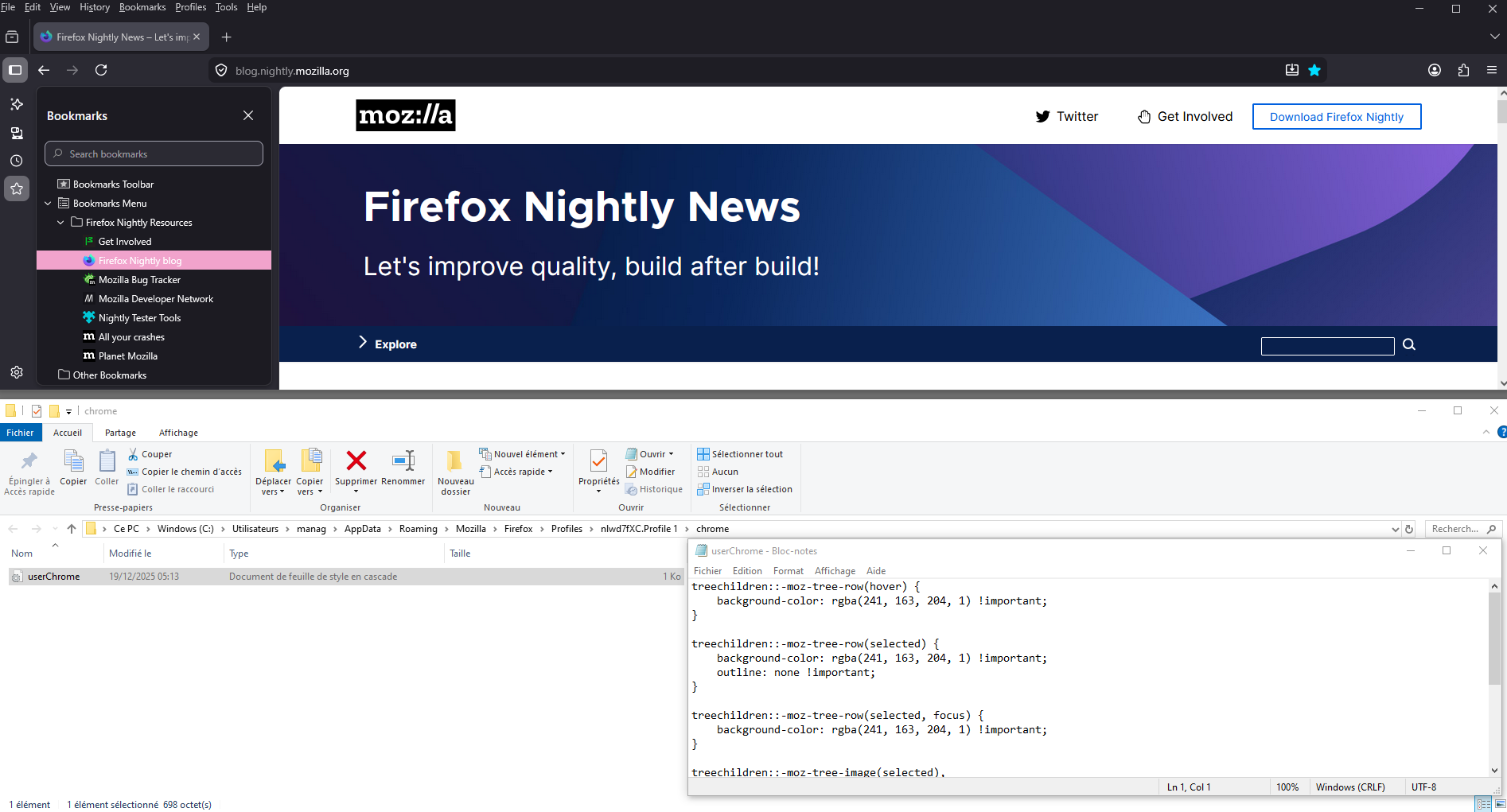Open synced tabs sidebar icon
This screenshot has width=1507, height=812.
click(16, 133)
